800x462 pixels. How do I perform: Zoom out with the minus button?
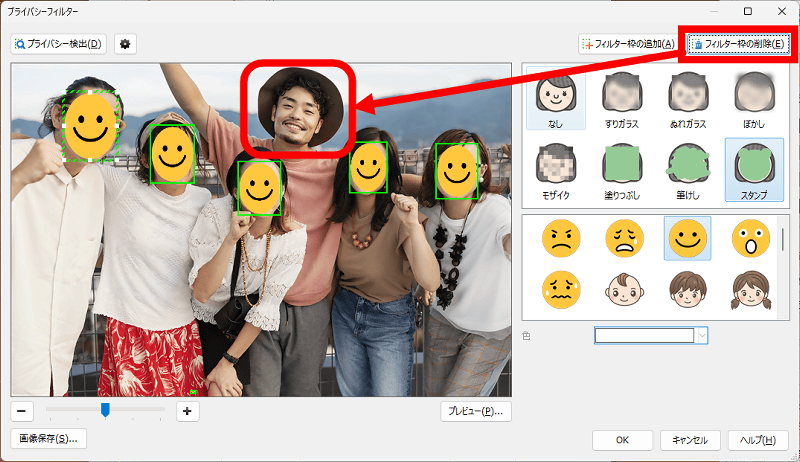click(x=23, y=410)
